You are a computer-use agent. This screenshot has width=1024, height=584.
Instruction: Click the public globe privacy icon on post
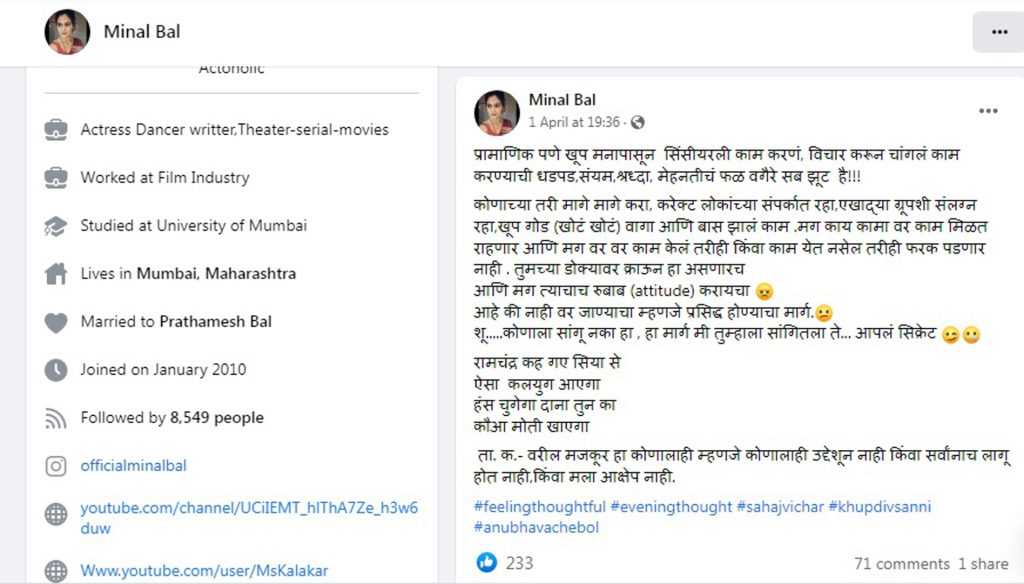coord(637,122)
